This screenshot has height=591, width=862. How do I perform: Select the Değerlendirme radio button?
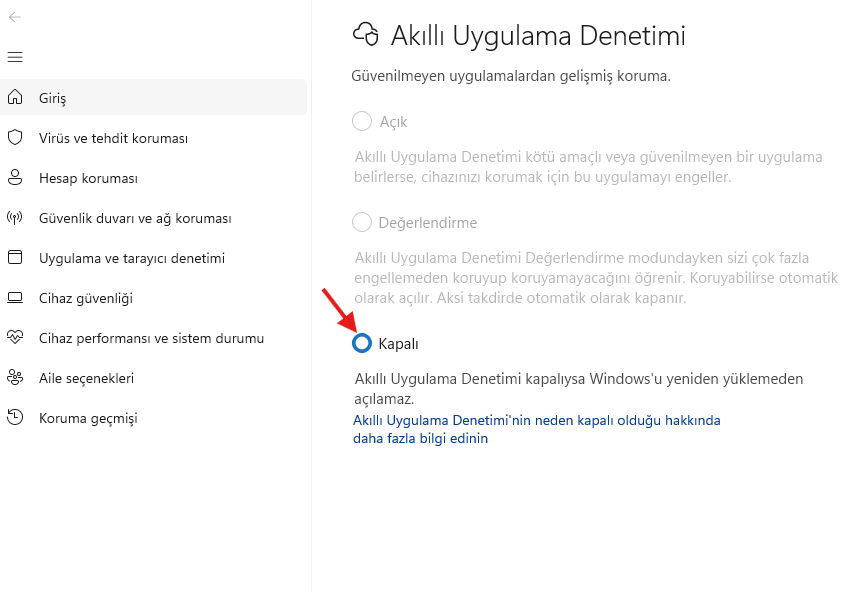click(362, 223)
